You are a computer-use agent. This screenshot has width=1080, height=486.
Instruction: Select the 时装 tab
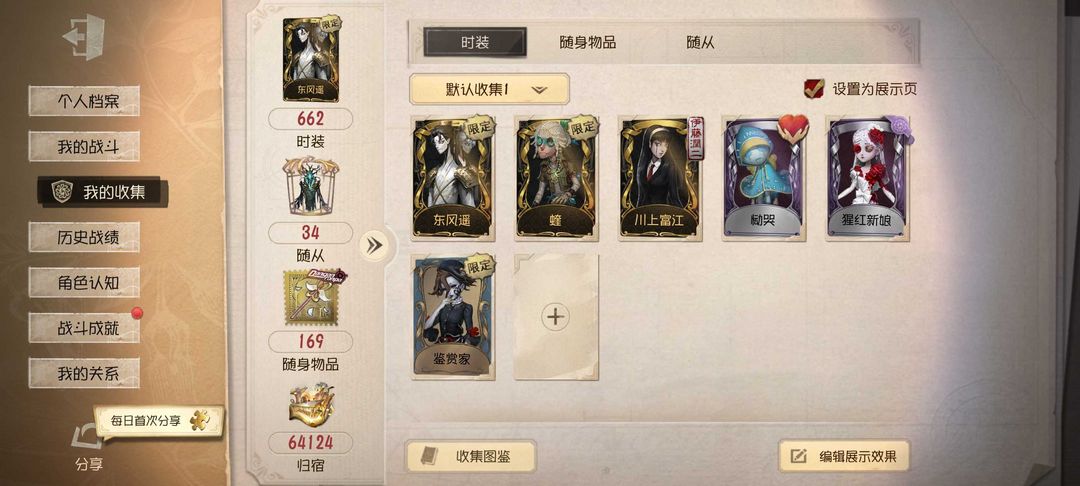click(x=475, y=43)
